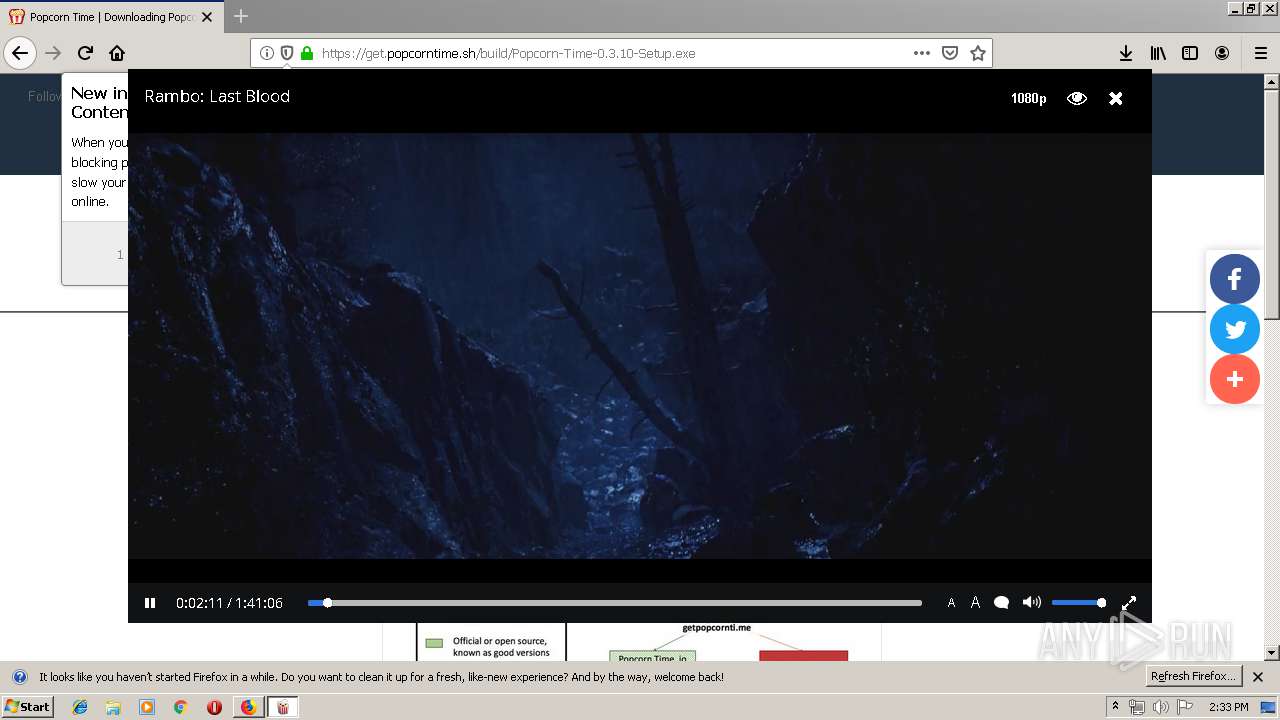This screenshot has width=1280, height=720.
Task: Share on Facebook button
Action: [1235, 279]
